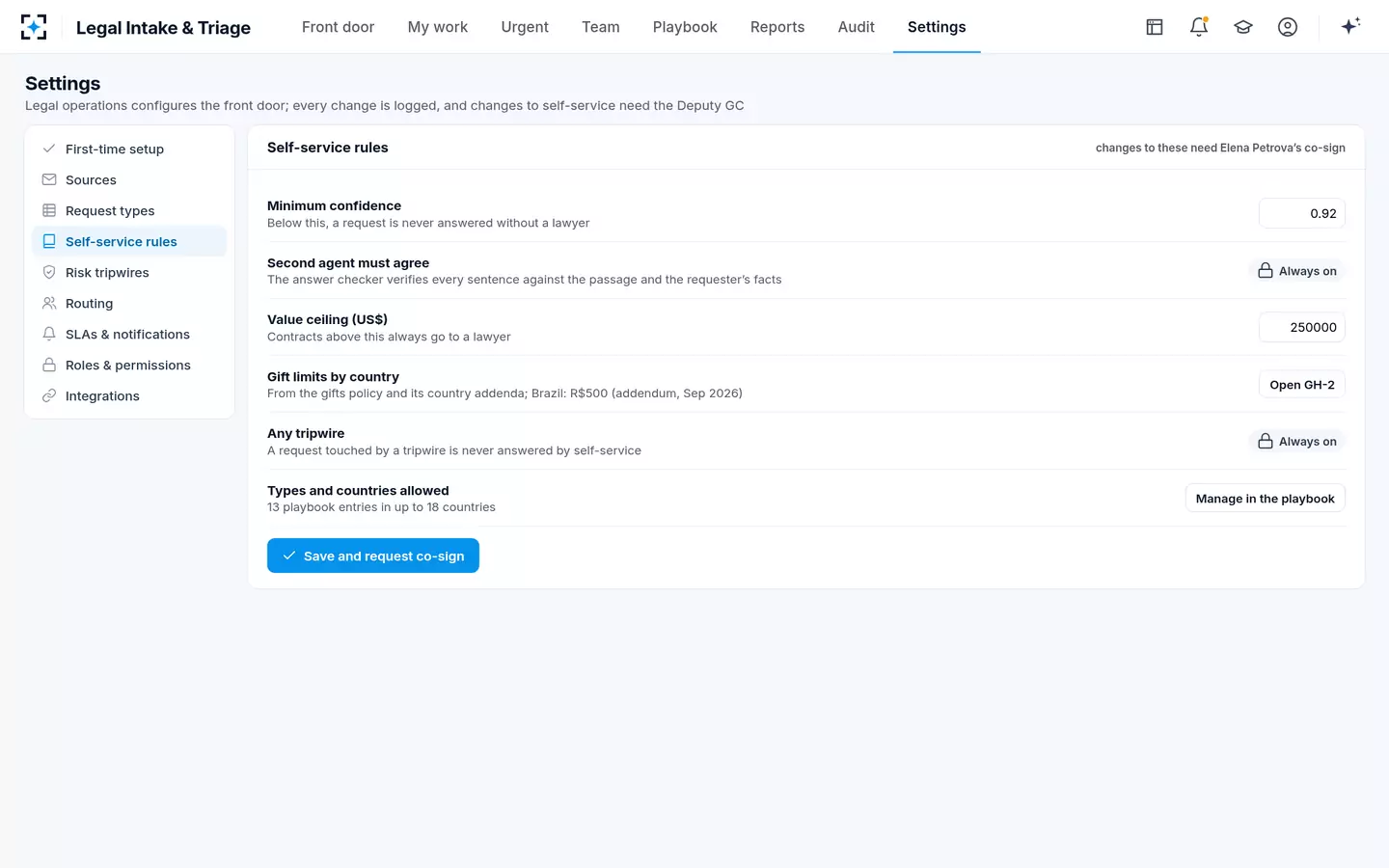Open the graduation cap learning icon
Viewport: 1389px width, 868px height.
(x=1243, y=27)
